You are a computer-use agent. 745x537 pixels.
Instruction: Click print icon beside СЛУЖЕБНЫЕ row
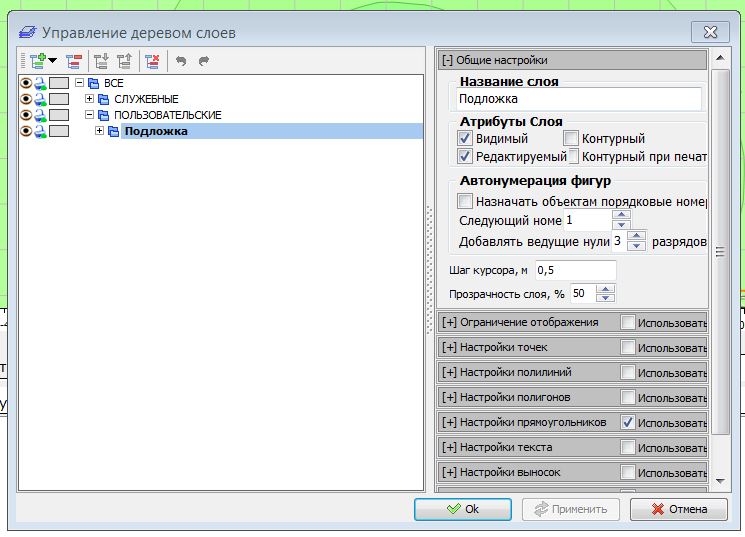(40, 99)
